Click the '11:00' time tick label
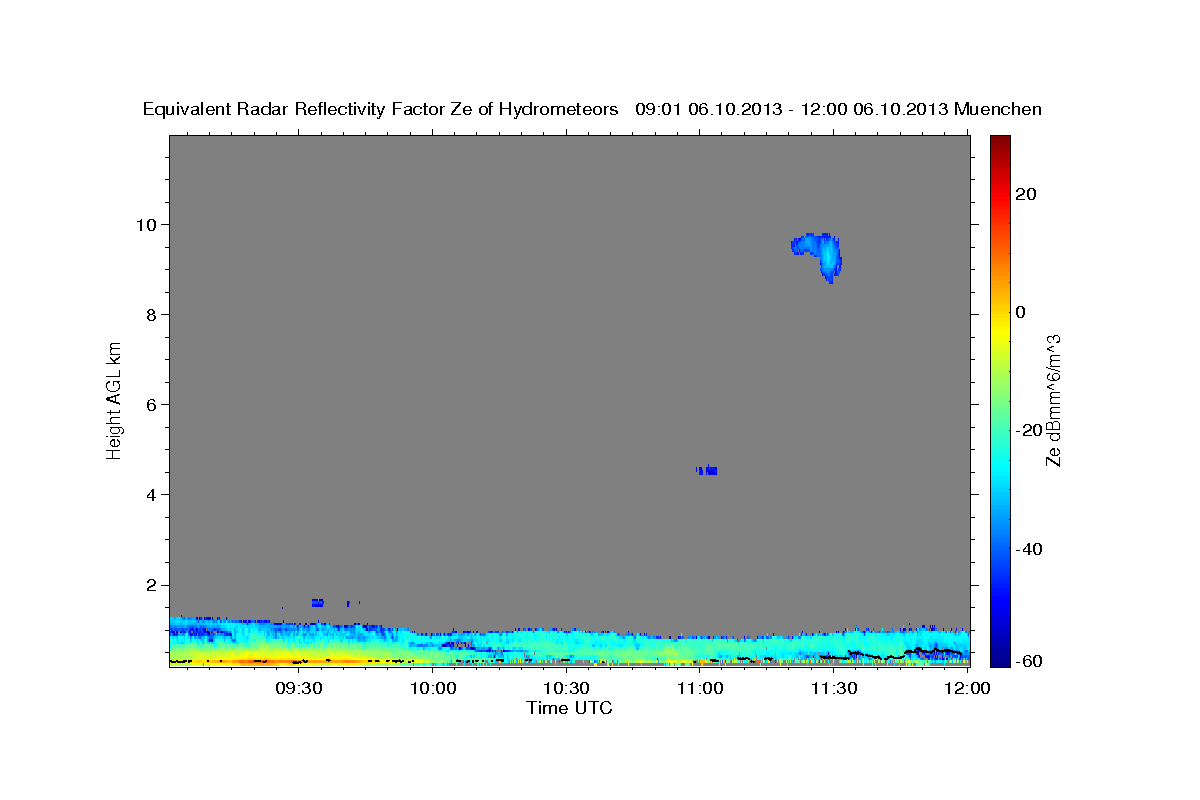Image resolution: width=1200 pixels, height=800 pixels. click(700, 689)
